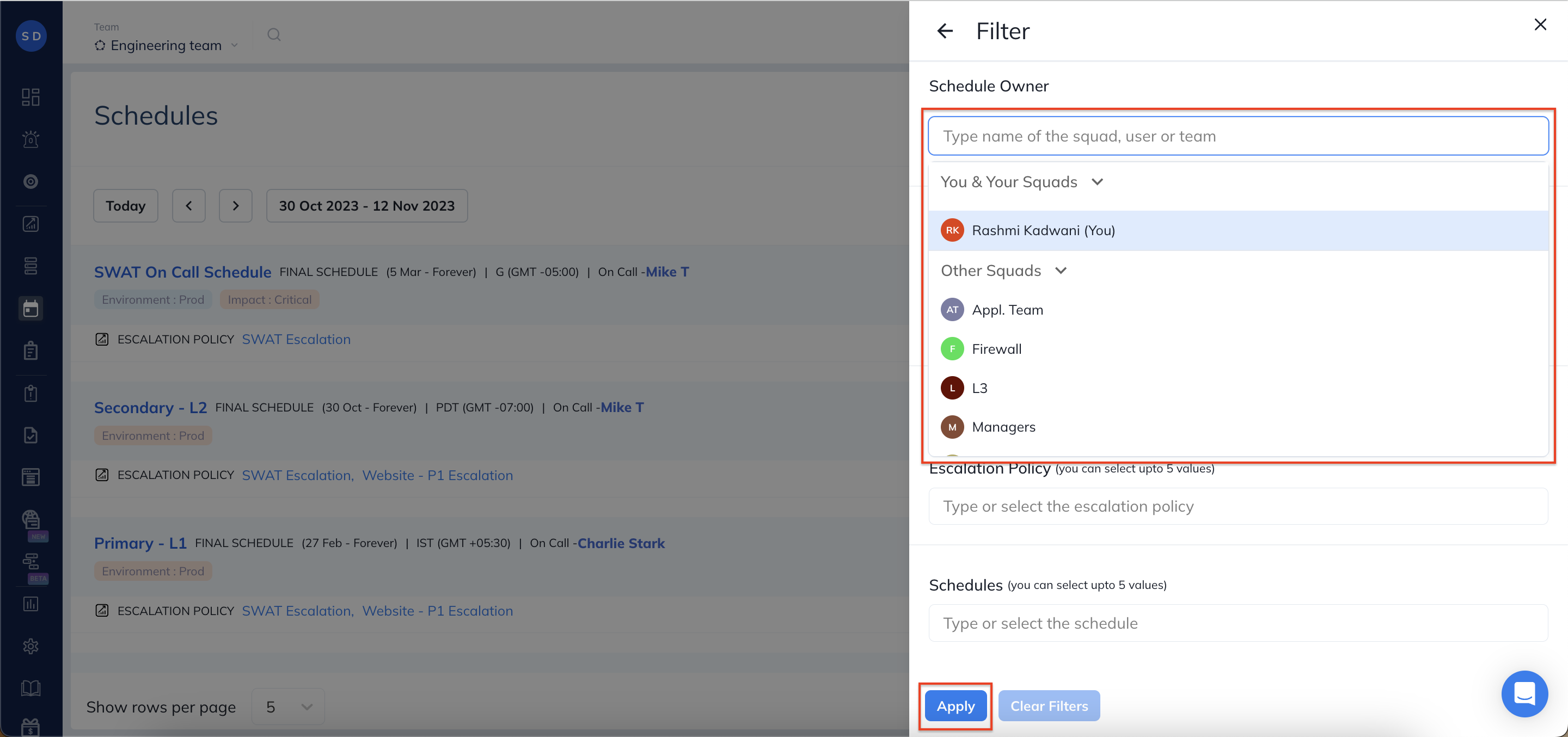The image size is (1568, 737).
Task: Click the search magnifier icon
Action: [x=274, y=35]
